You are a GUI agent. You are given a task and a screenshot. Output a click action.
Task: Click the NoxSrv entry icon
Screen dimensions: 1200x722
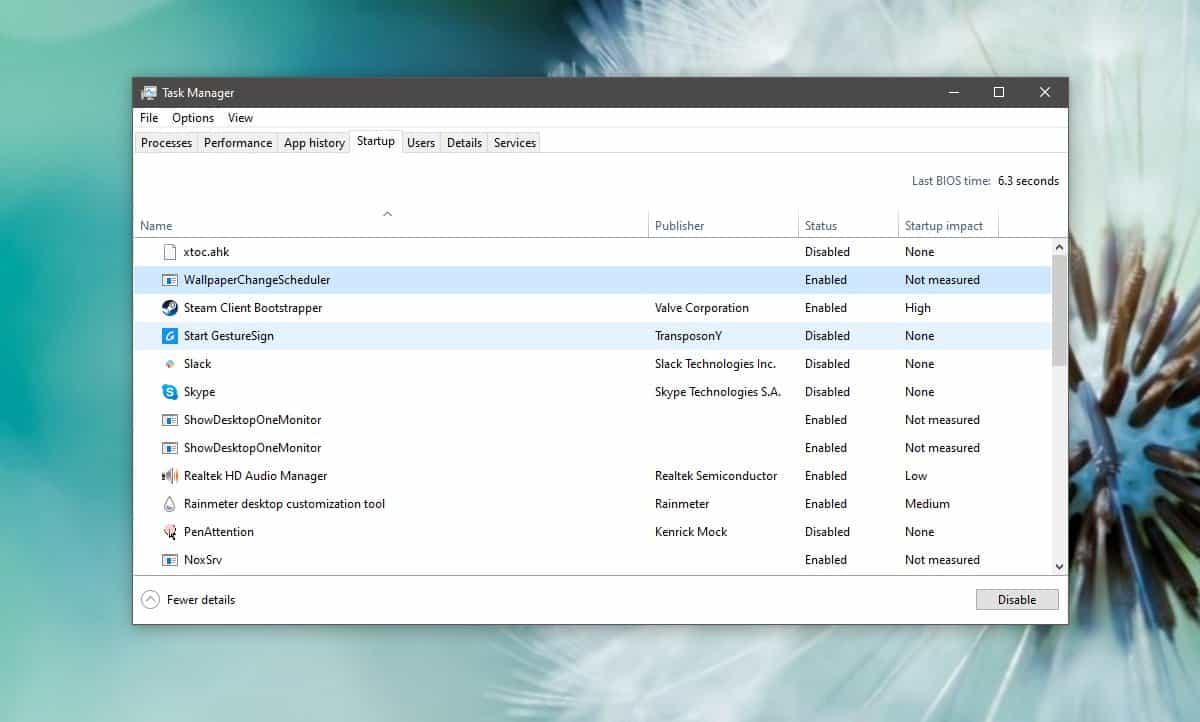tap(169, 560)
